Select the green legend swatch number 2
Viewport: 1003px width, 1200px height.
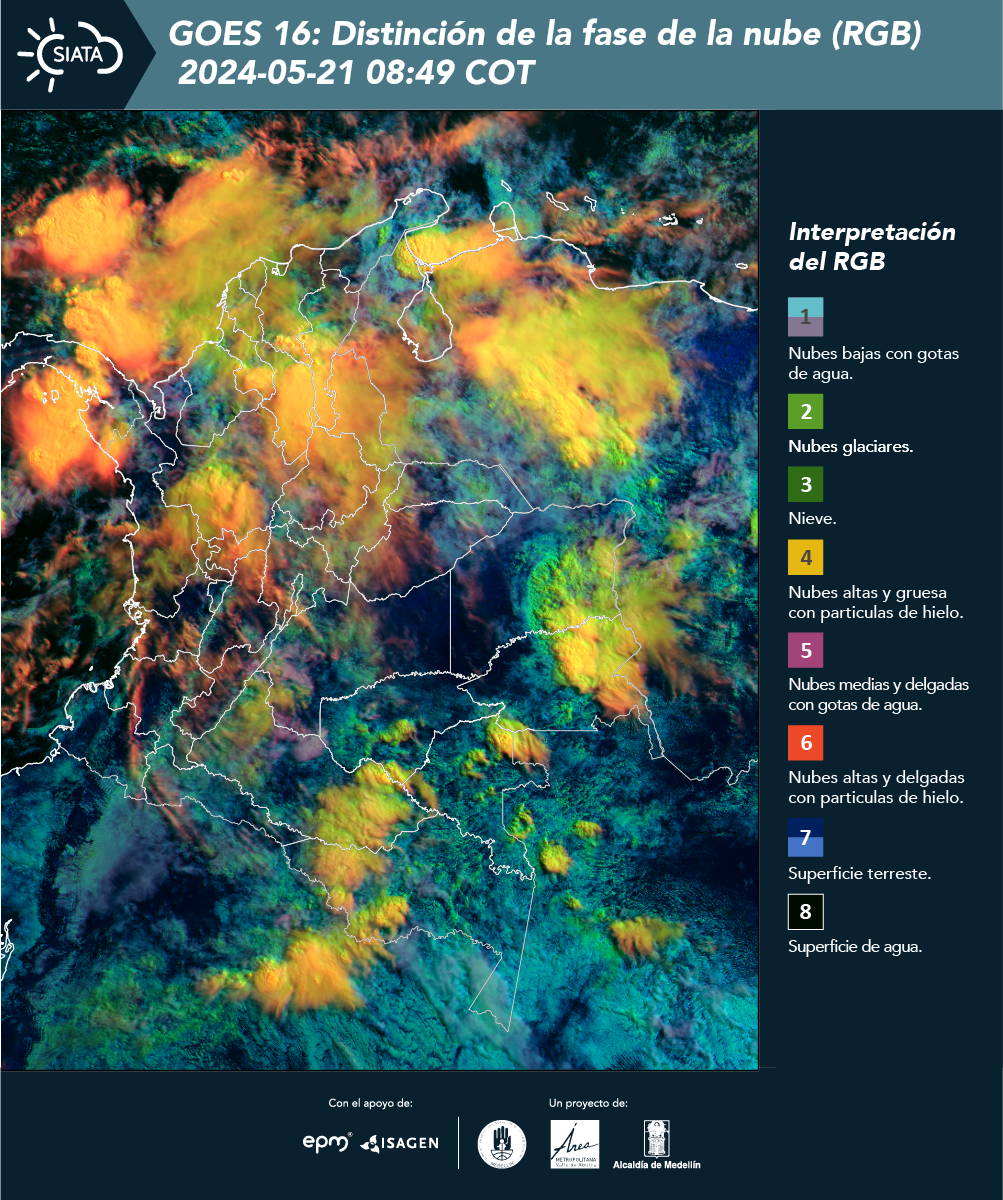click(x=805, y=411)
